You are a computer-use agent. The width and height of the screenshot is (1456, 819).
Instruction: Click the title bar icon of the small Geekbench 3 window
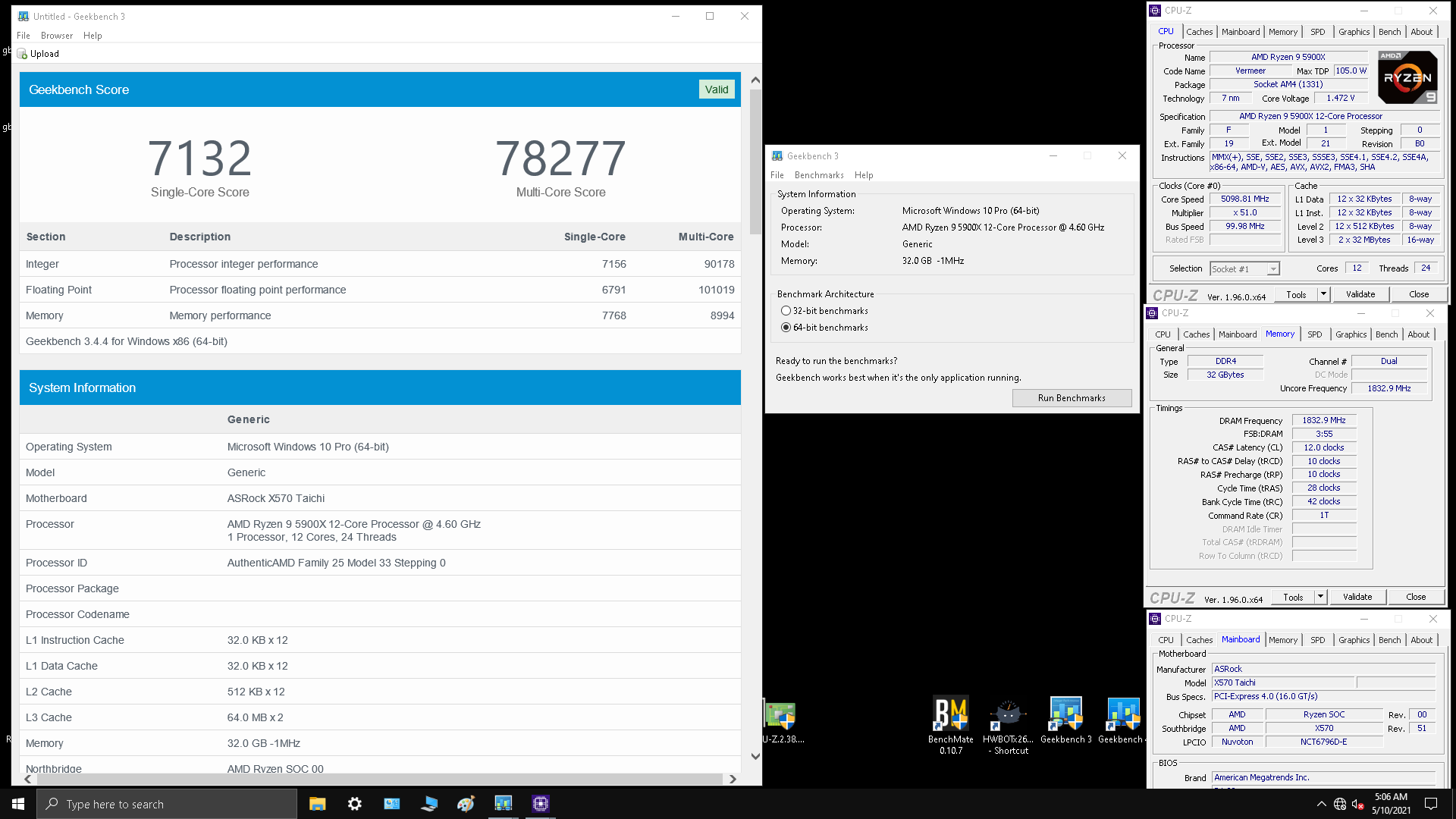tap(777, 156)
